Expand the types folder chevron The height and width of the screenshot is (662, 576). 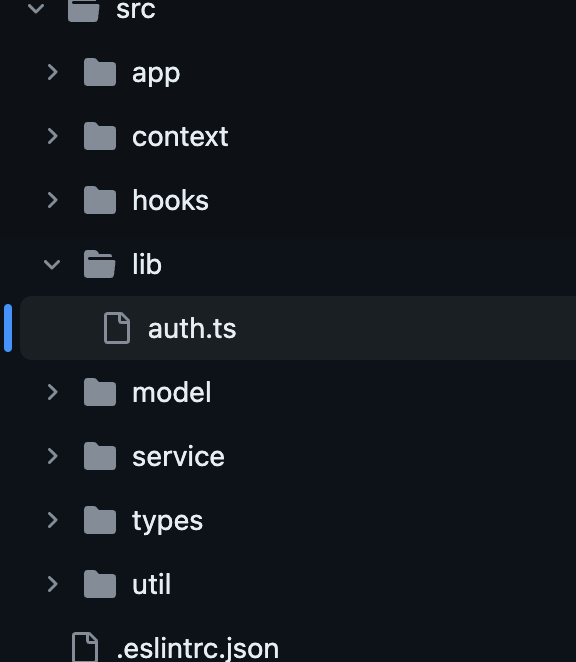coord(52,520)
